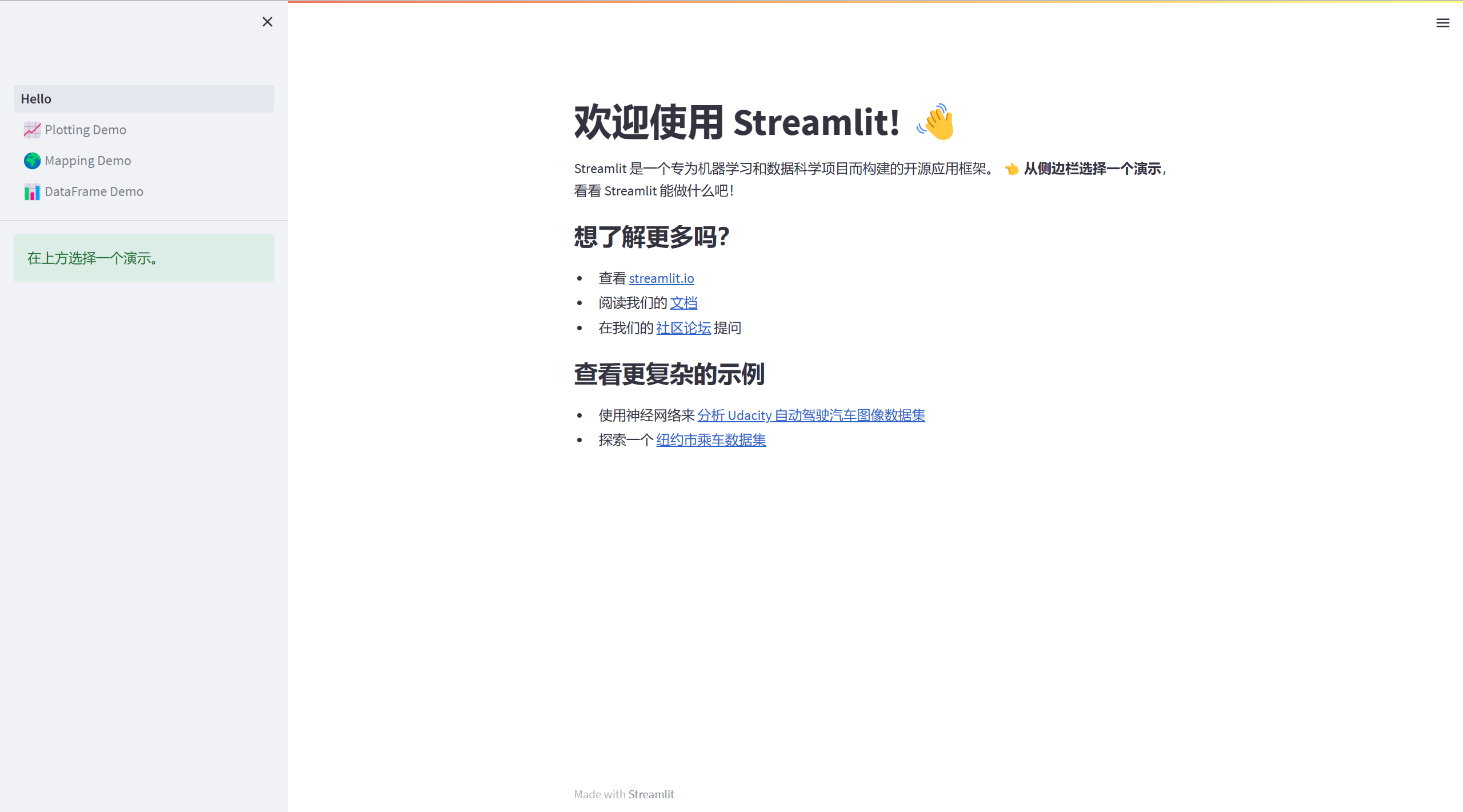The image size is (1463, 812).
Task: Select the Plotting Demo chart icon
Action: (x=32, y=130)
